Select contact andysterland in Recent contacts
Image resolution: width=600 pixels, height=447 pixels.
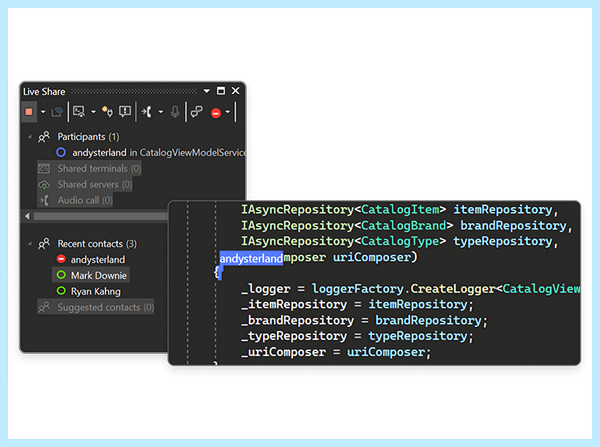[x=98, y=259]
